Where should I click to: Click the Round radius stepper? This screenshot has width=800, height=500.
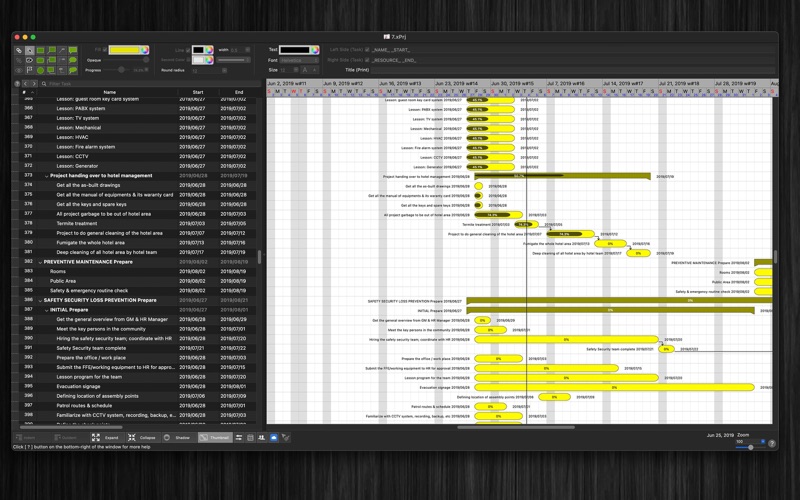(224, 70)
